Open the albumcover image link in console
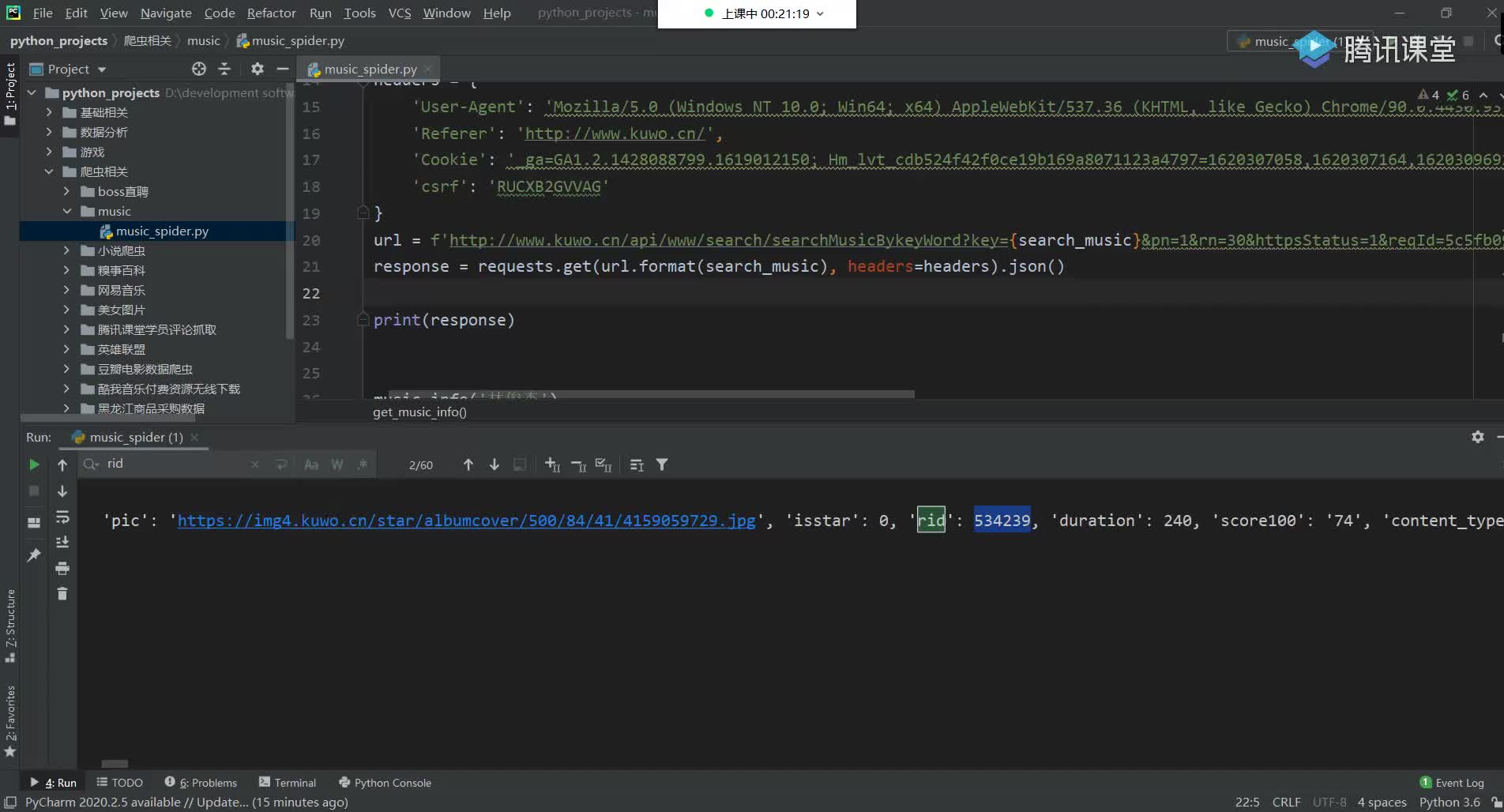This screenshot has width=1504, height=812. point(466,520)
